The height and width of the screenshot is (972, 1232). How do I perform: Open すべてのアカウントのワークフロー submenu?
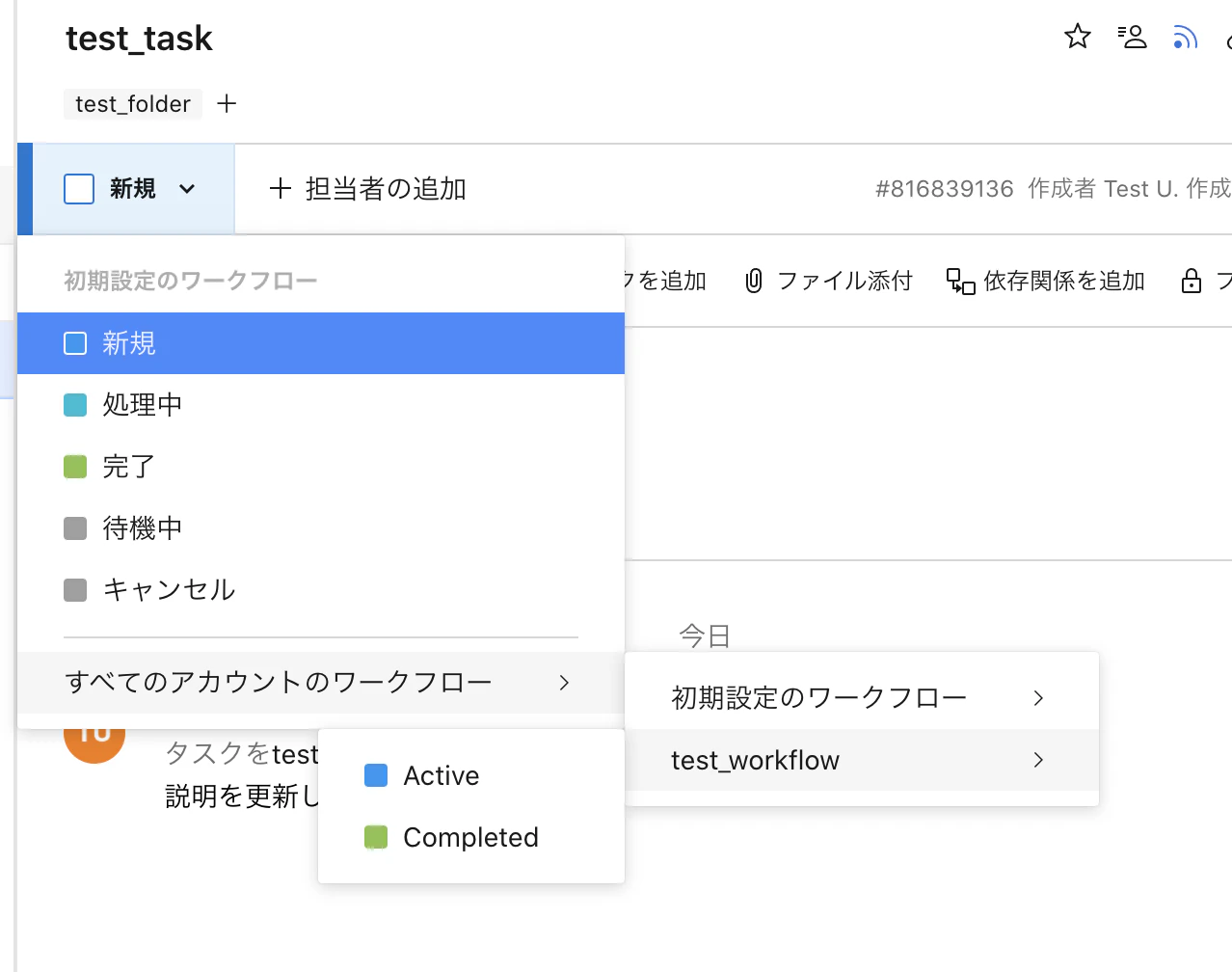321,683
